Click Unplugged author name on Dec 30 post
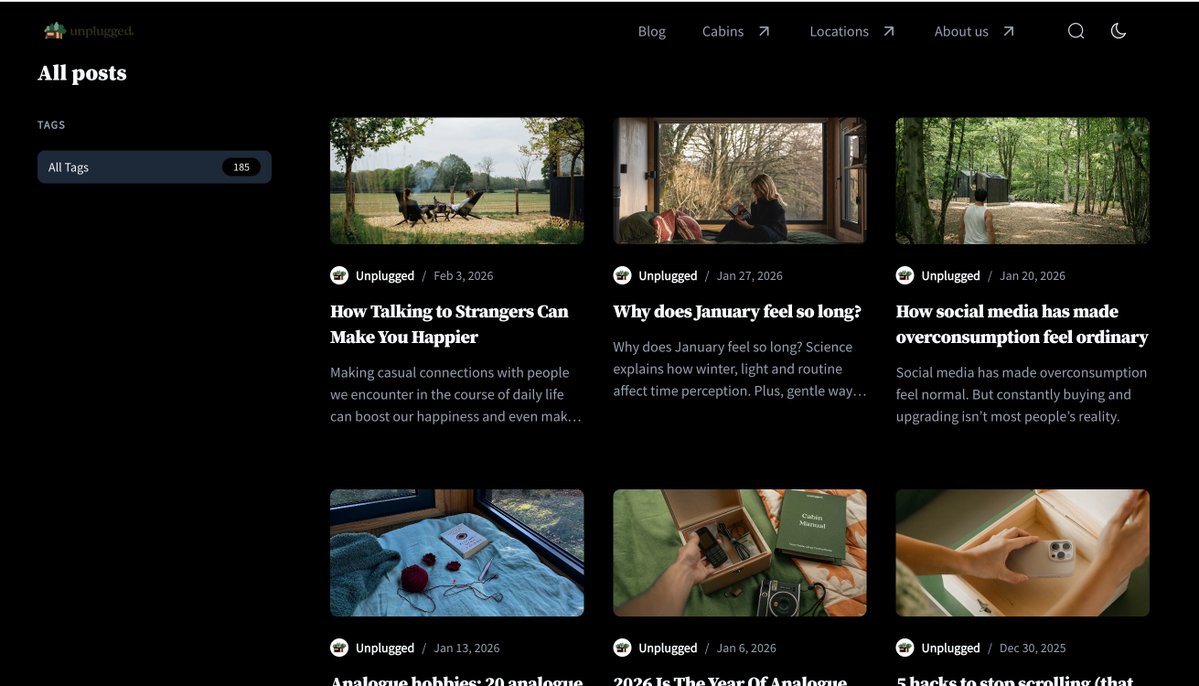This screenshot has width=1199, height=686. [950, 648]
